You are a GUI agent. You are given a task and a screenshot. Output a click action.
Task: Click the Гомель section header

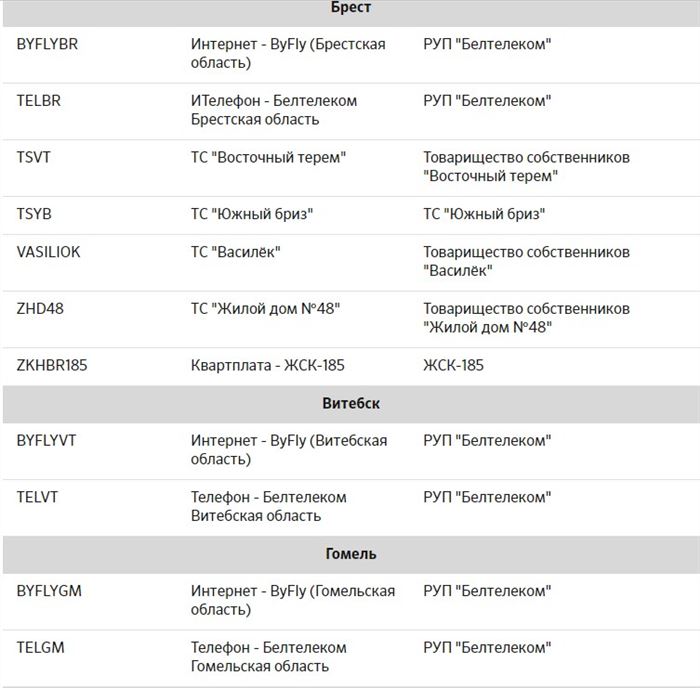(x=351, y=554)
